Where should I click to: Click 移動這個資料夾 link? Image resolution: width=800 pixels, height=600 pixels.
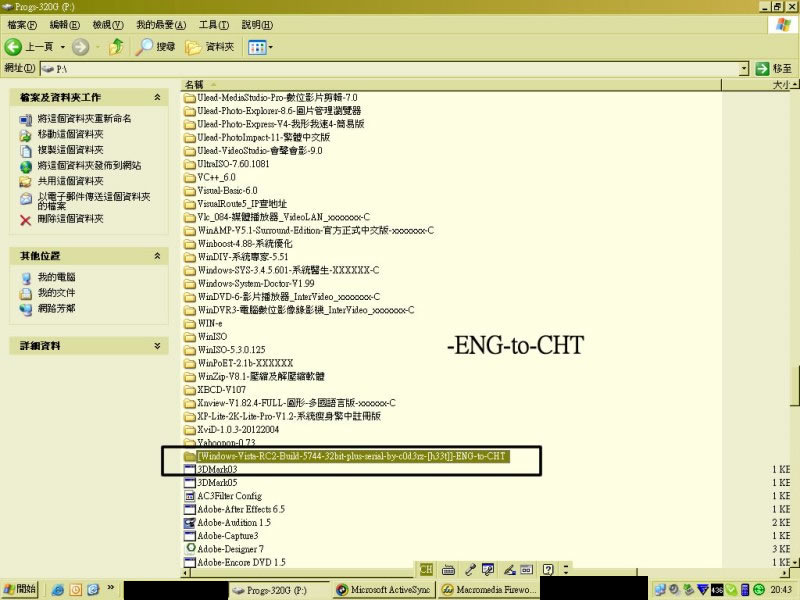(x=70, y=134)
